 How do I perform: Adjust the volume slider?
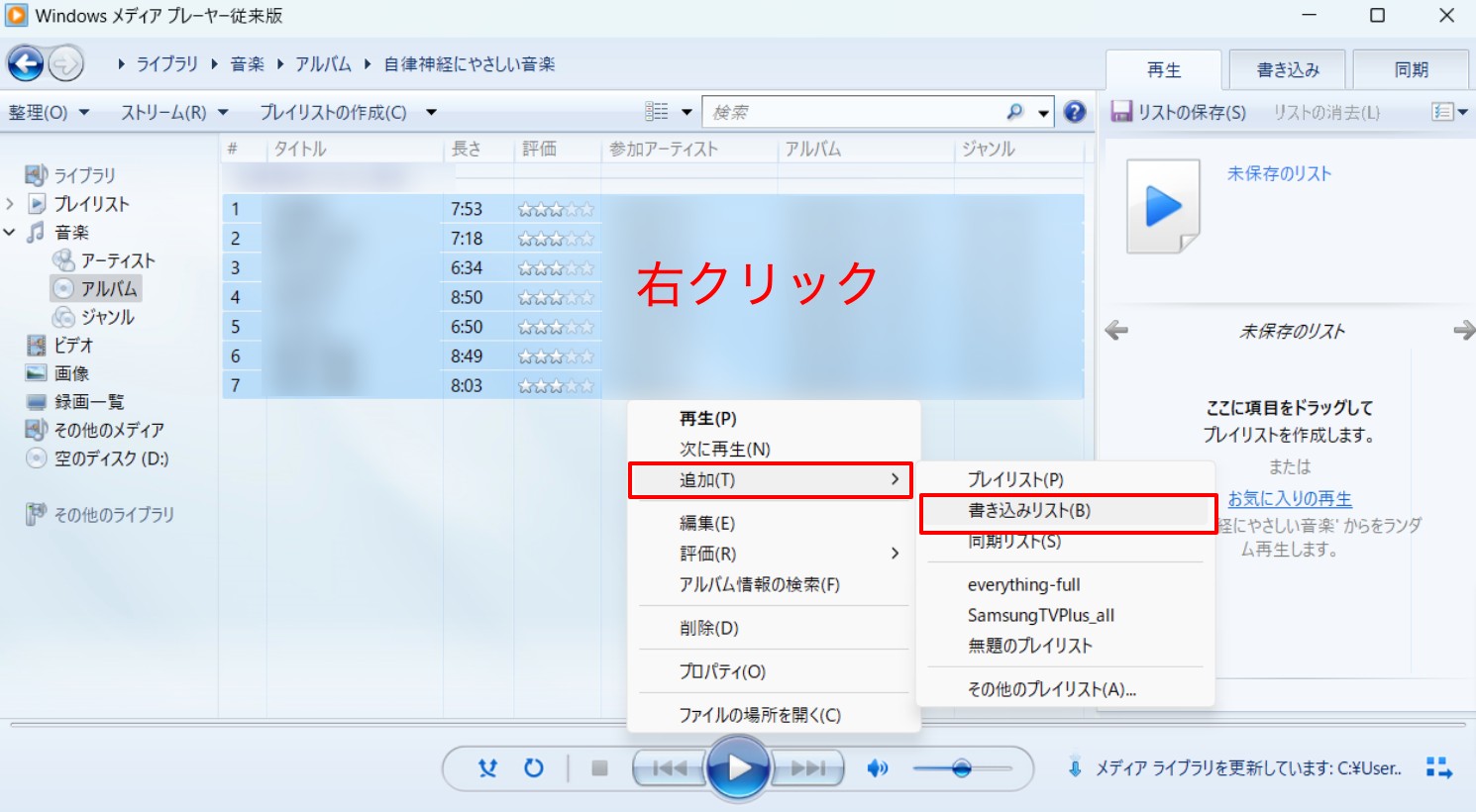point(962,767)
